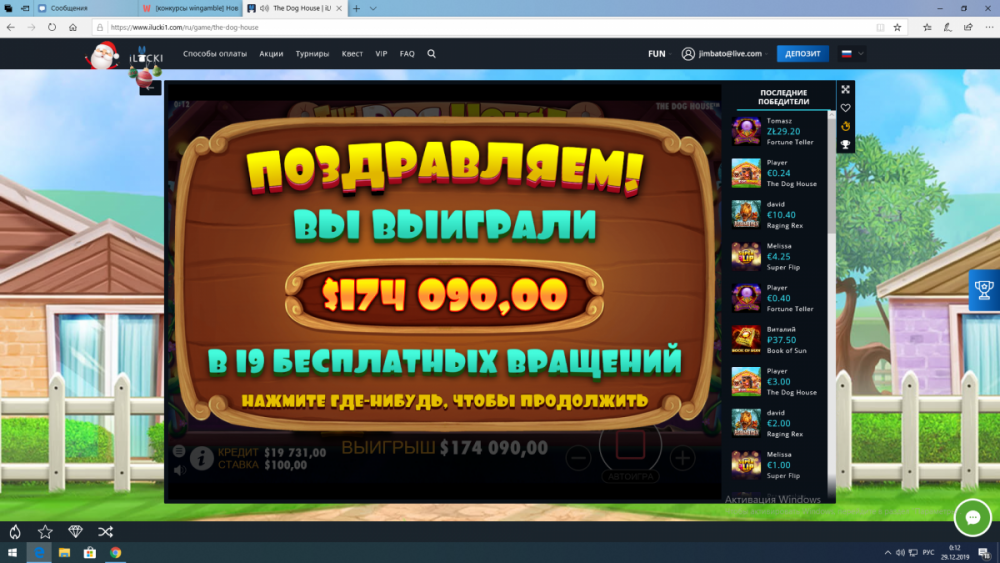The image size is (1000, 563).
Task: Close The Dog House browser tab
Action: tap(339, 8)
